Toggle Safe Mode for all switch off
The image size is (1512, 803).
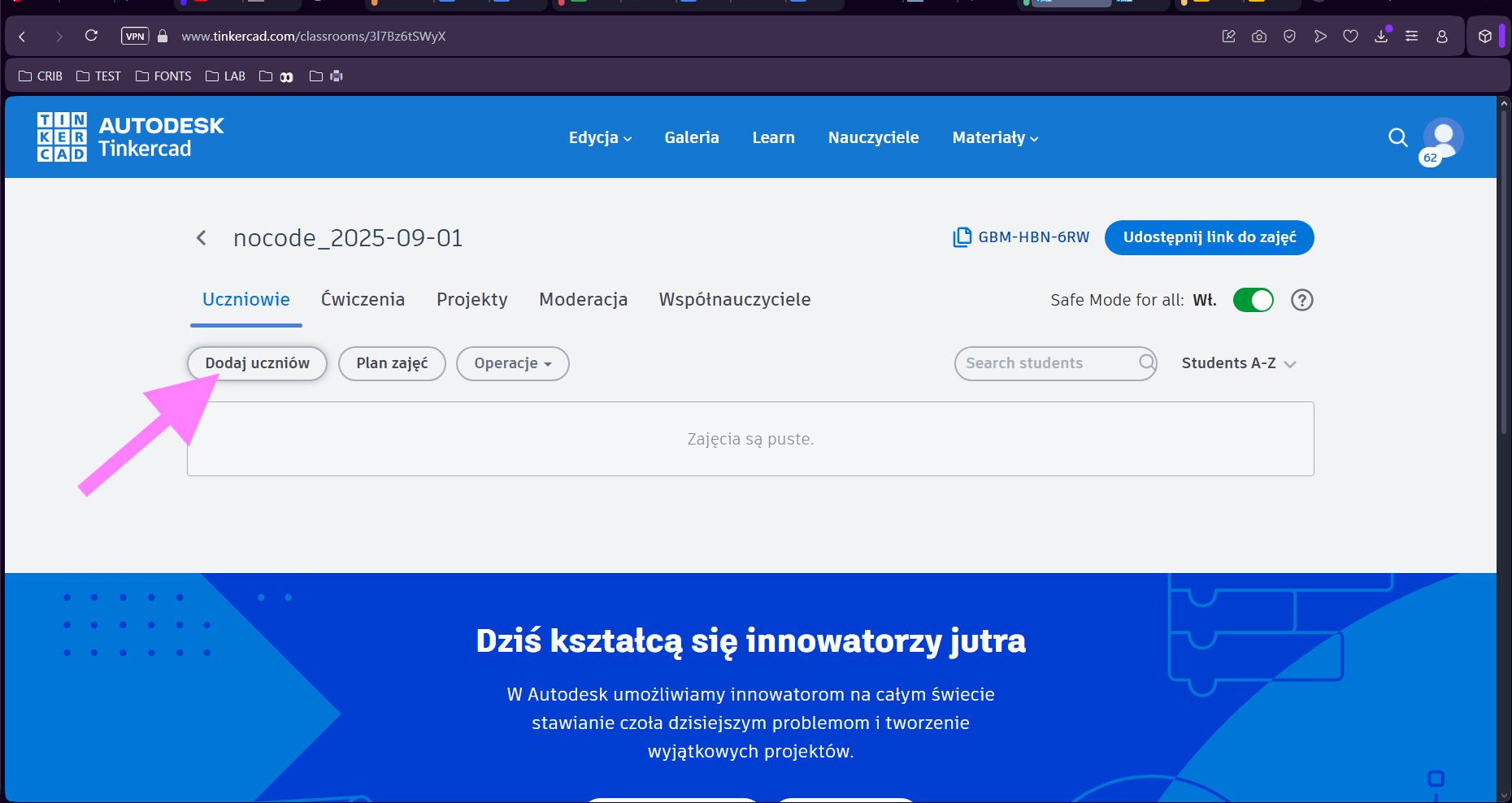pos(1253,300)
